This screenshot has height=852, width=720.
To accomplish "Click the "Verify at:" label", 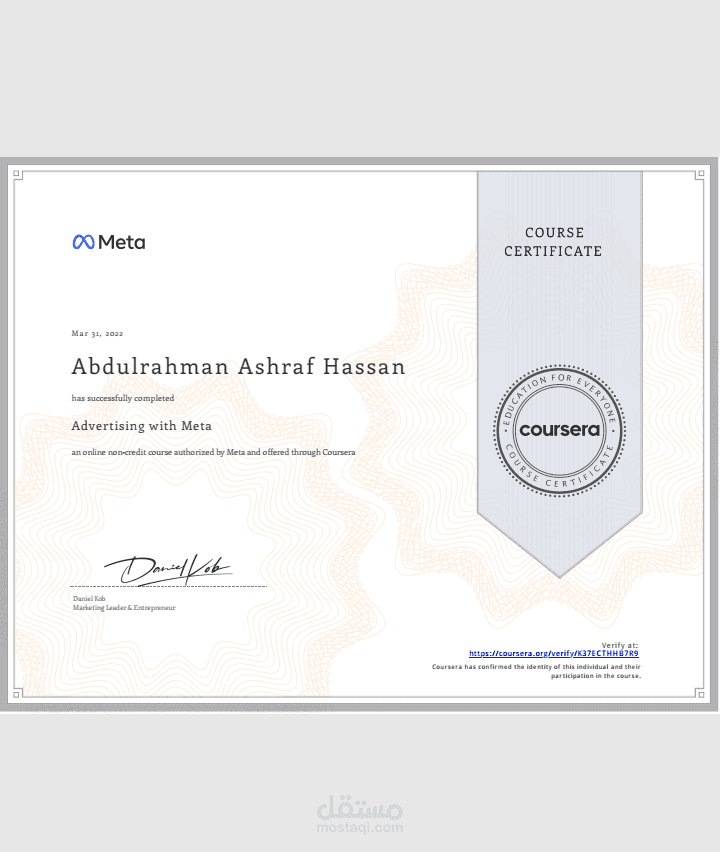I will coord(619,645).
